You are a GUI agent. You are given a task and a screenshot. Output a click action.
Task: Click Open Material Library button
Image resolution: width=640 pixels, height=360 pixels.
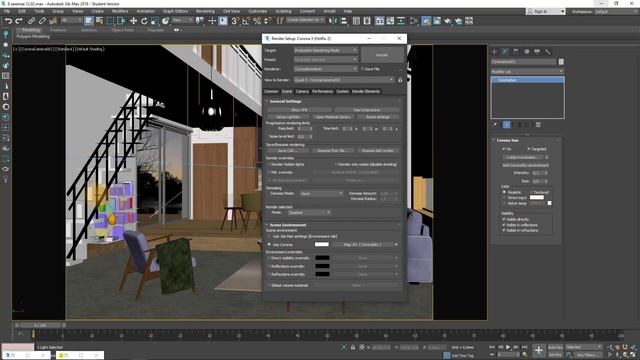[333, 117]
